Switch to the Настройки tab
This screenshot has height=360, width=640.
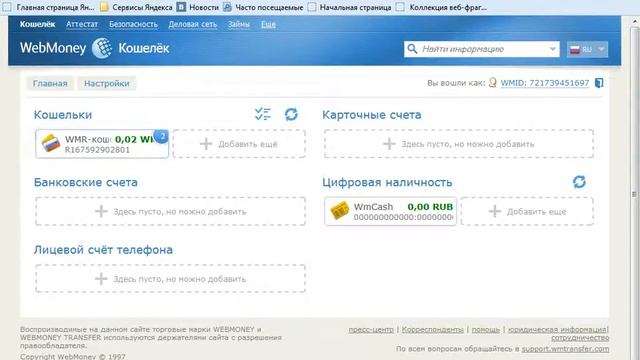[107, 83]
